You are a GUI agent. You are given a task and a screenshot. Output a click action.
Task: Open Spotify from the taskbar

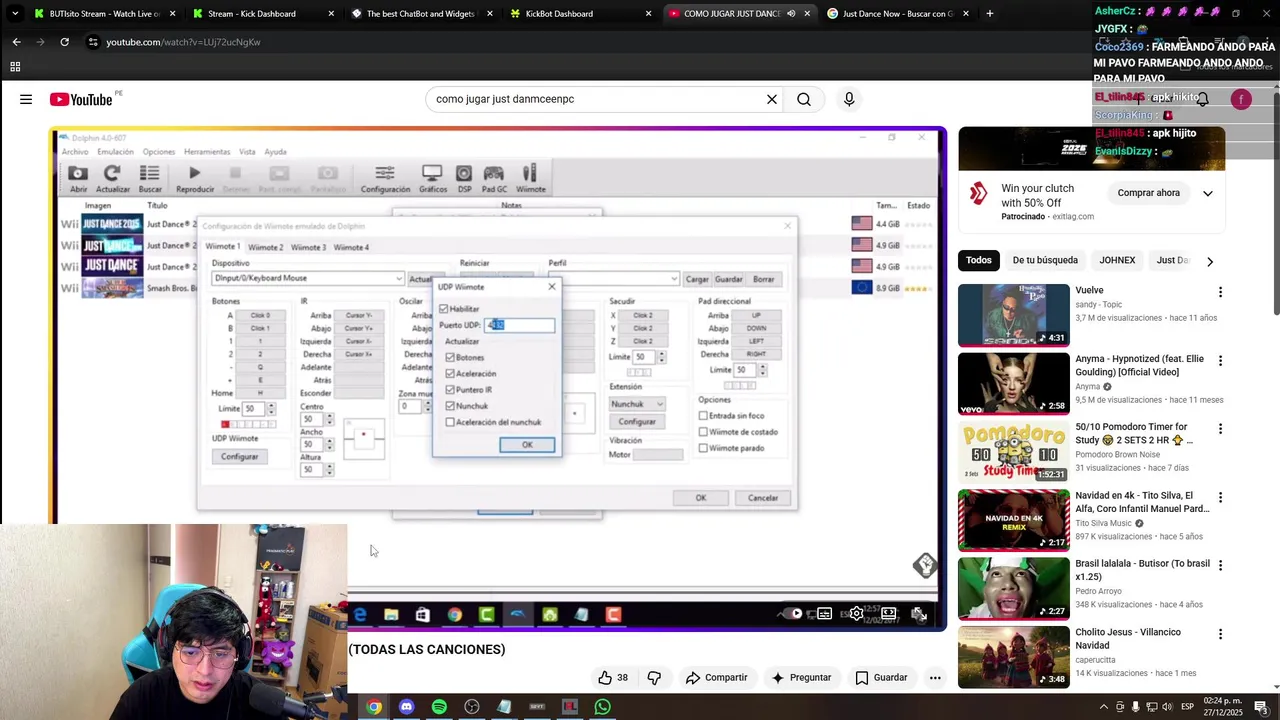point(439,707)
